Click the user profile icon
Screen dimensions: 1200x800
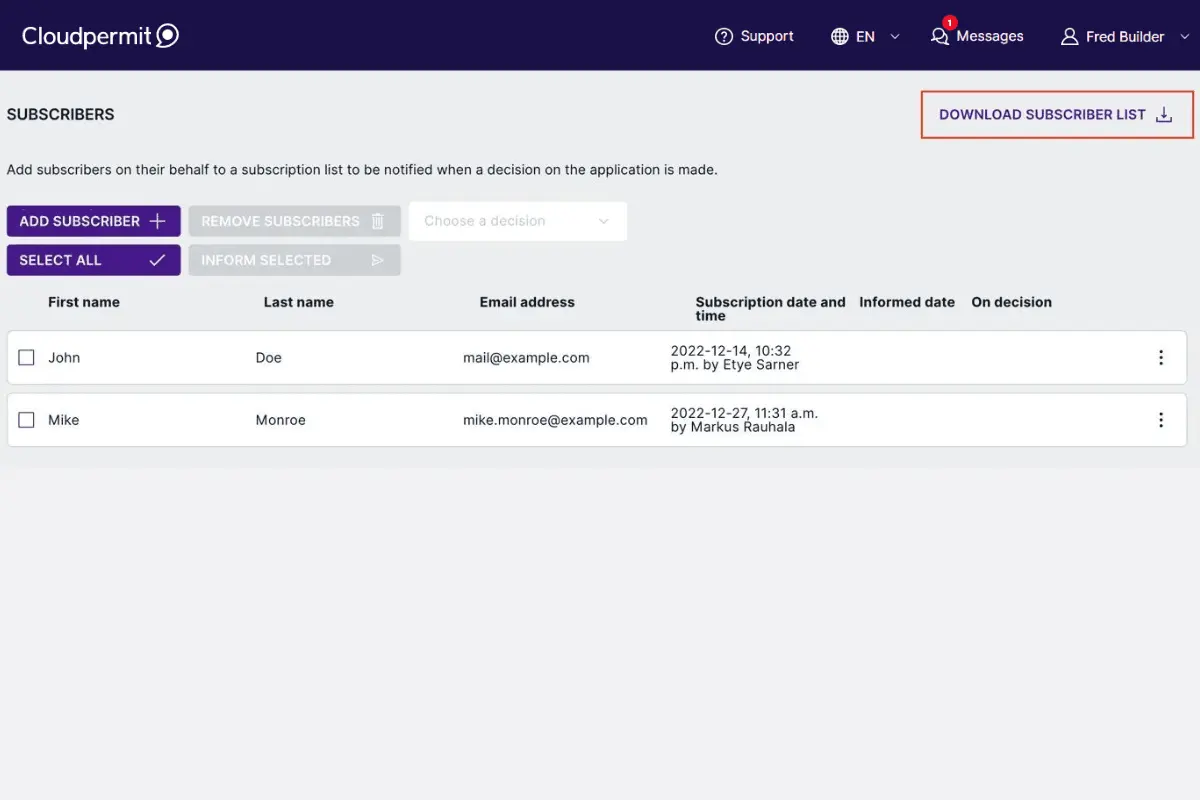(1069, 36)
